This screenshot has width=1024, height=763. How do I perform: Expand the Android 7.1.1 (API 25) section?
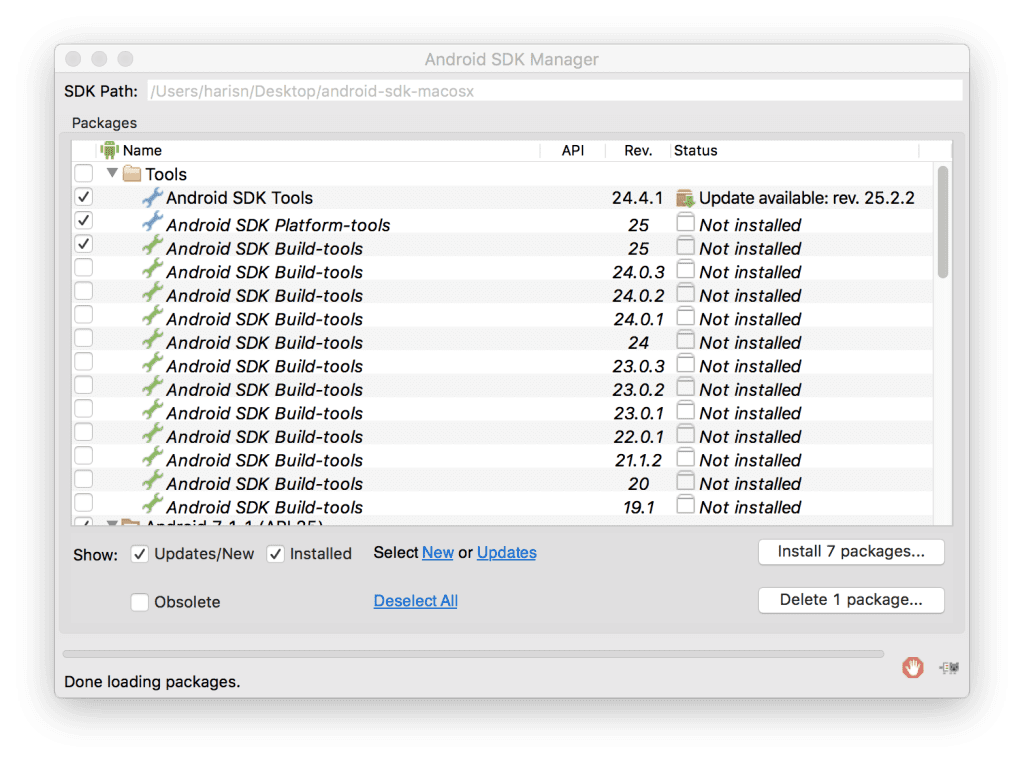tap(112, 524)
